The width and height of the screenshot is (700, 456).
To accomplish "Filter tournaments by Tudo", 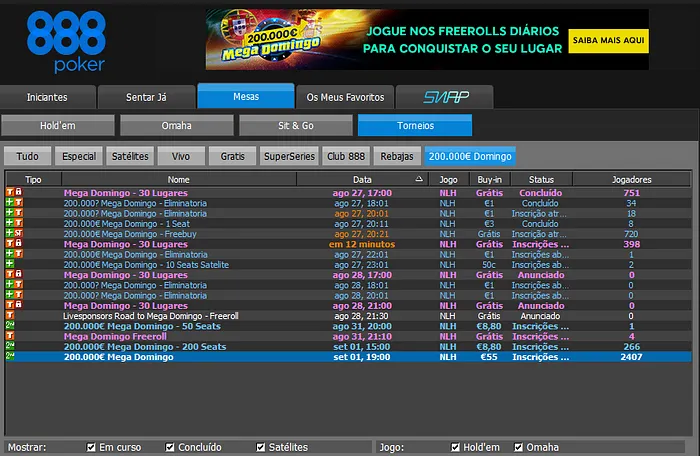I will pos(28,156).
